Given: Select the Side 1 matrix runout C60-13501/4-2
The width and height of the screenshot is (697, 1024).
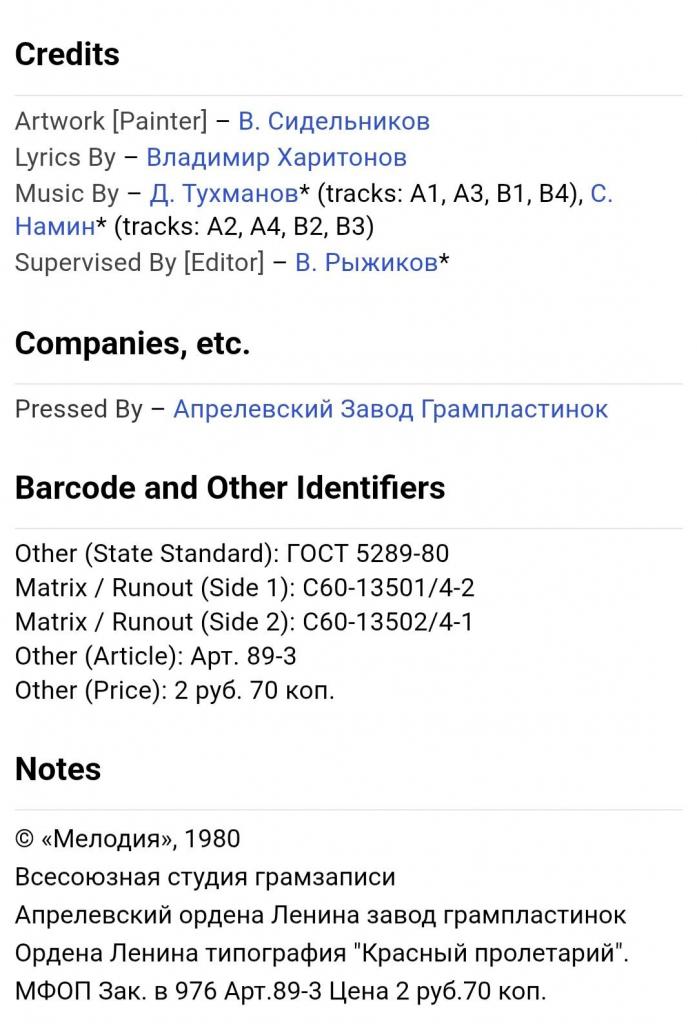Looking at the screenshot, I should point(245,588).
